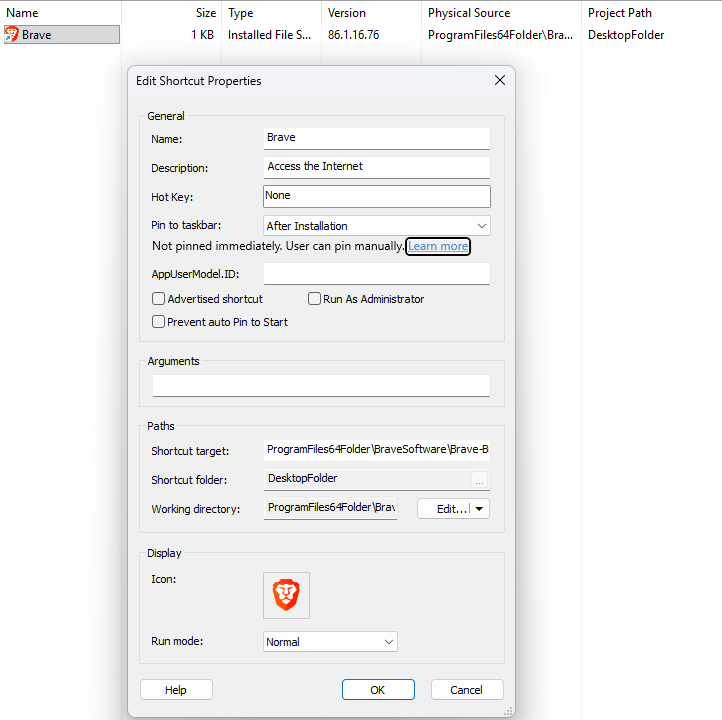
Task: Expand the Run mode combo box
Action: [x=330, y=641]
